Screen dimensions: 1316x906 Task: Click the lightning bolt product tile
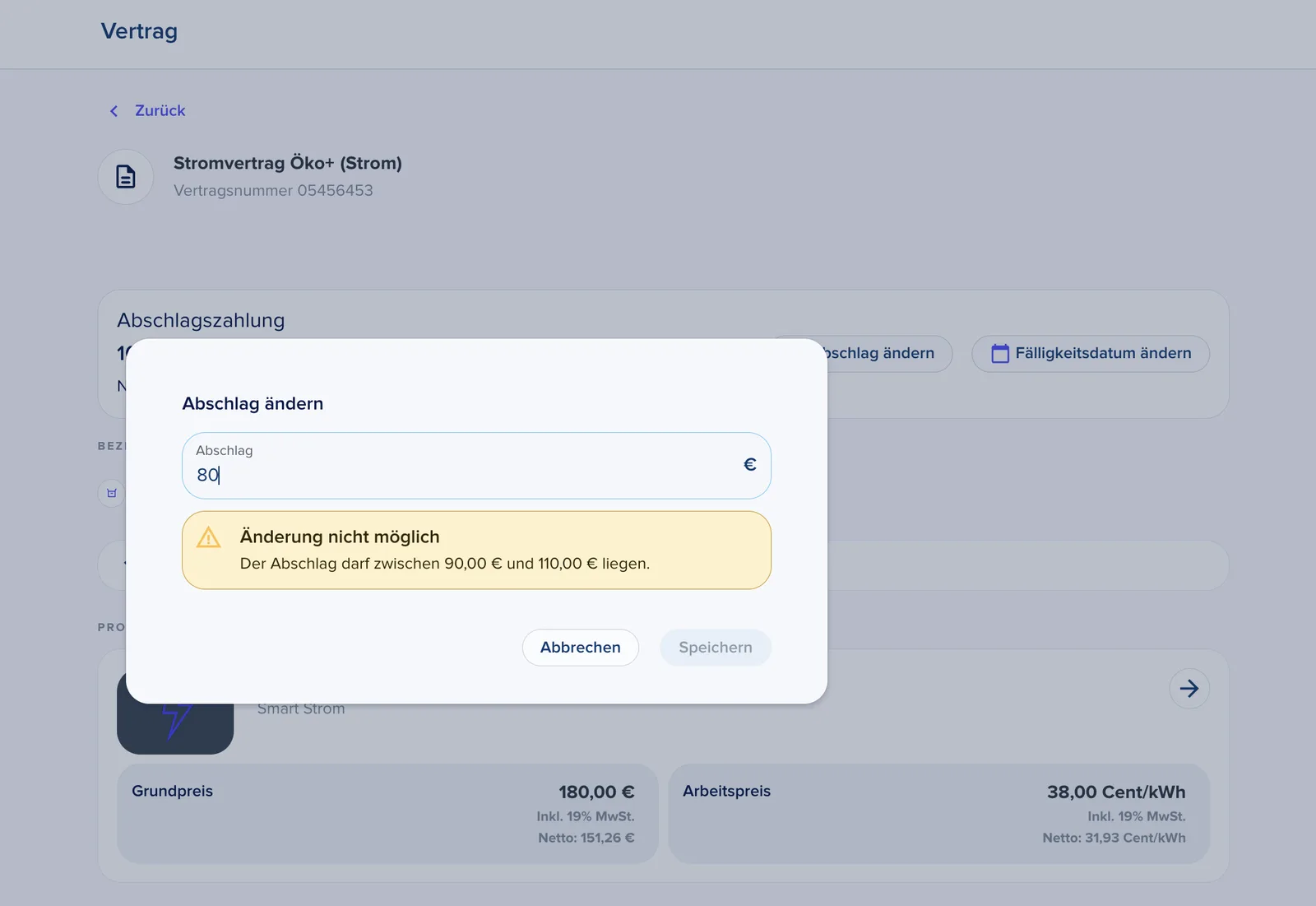(x=175, y=728)
